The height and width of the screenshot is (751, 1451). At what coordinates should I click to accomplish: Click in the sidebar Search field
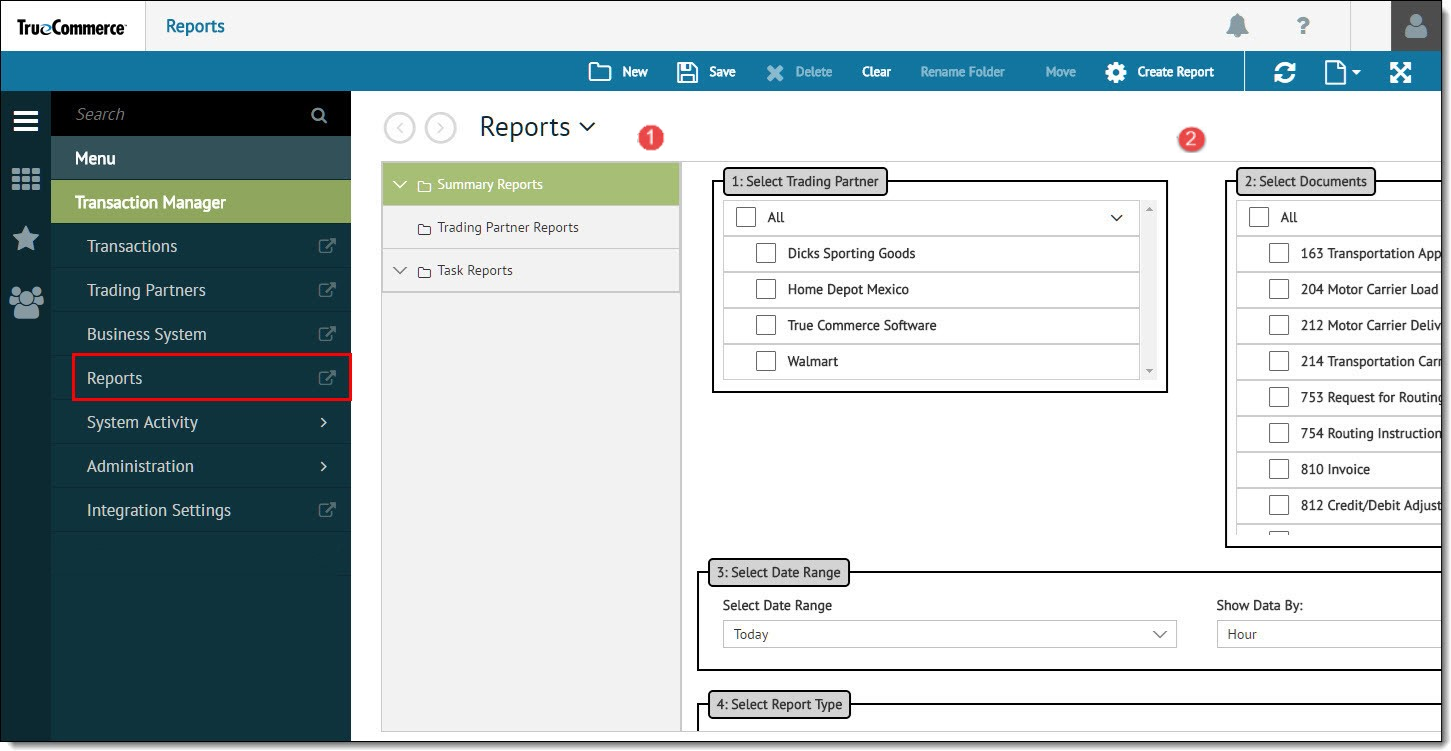[180, 113]
